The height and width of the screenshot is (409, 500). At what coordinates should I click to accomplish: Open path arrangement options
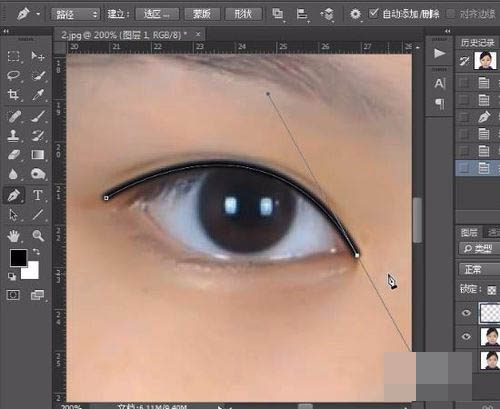pos(327,14)
